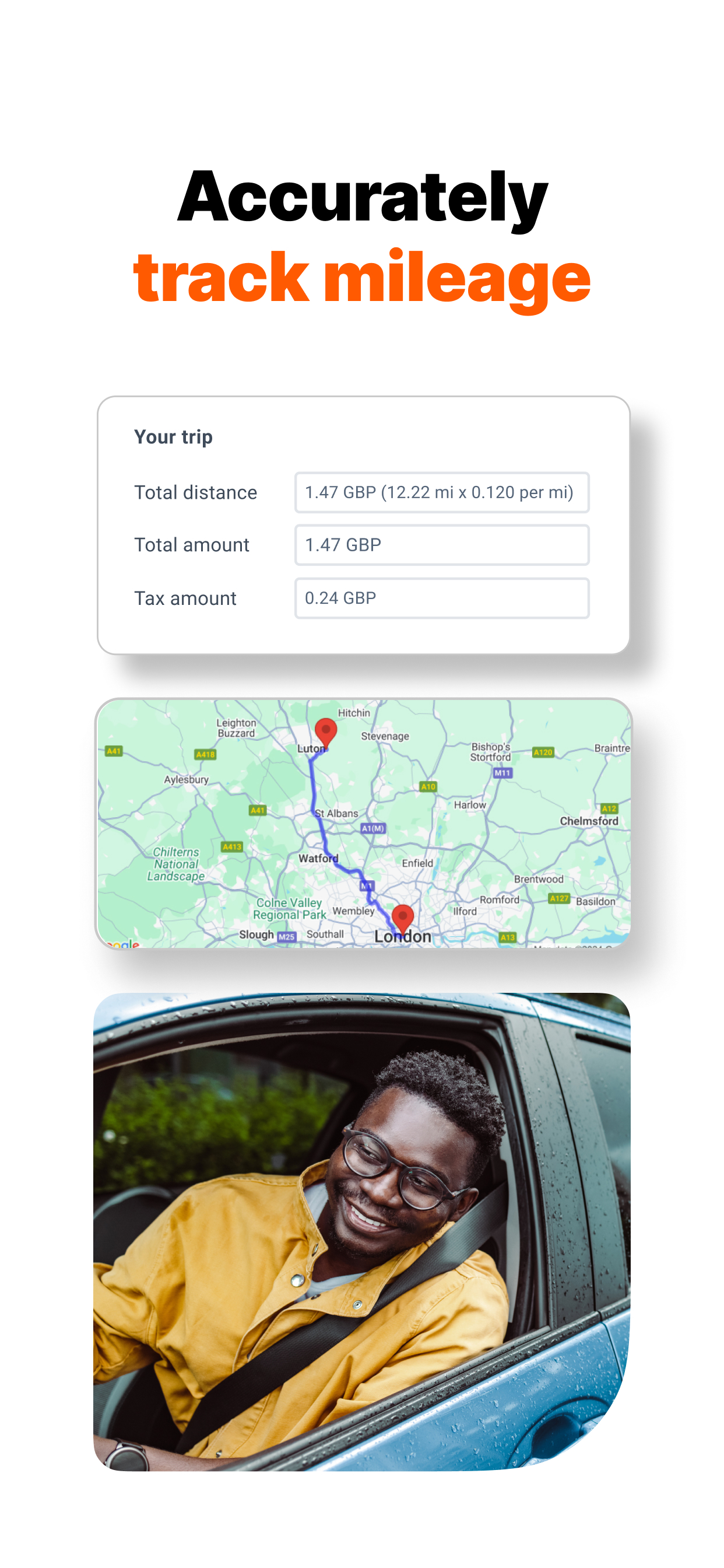
Task: Click the St Albans label on map
Action: pos(337,813)
